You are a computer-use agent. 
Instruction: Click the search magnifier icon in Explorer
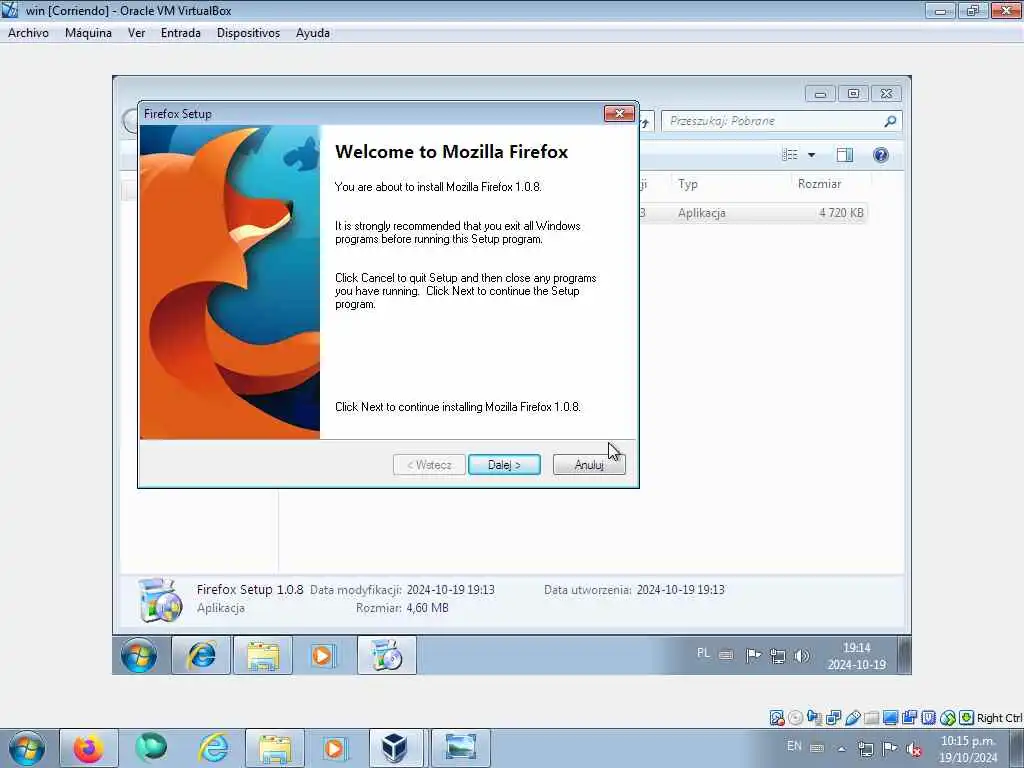(x=889, y=121)
